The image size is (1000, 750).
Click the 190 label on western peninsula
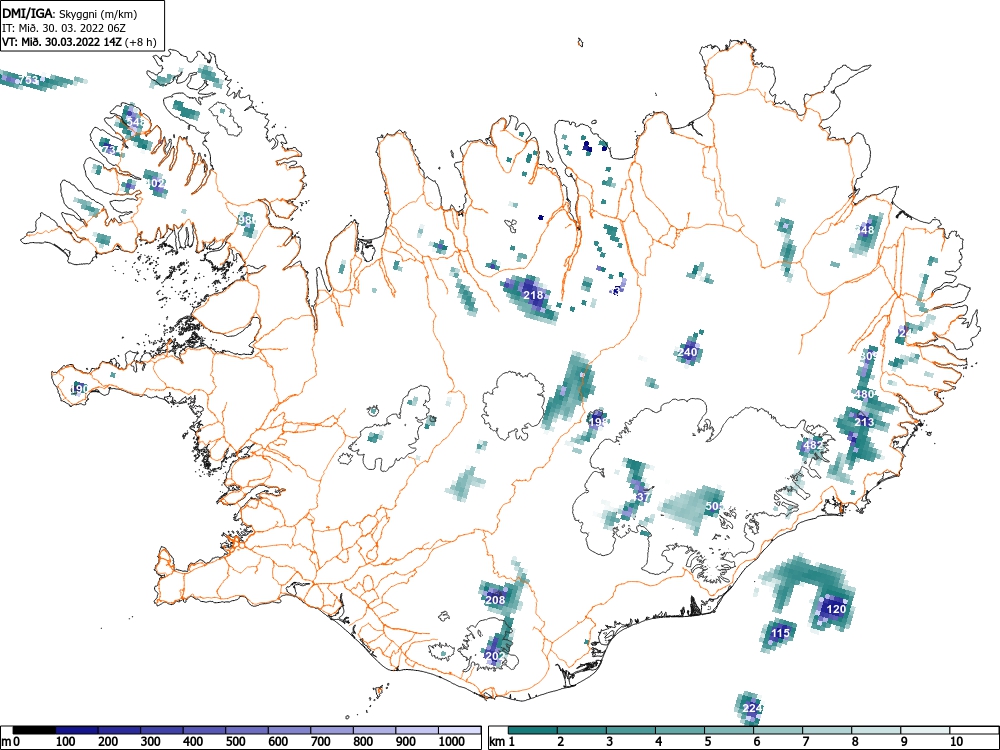[x=80, y=388]
